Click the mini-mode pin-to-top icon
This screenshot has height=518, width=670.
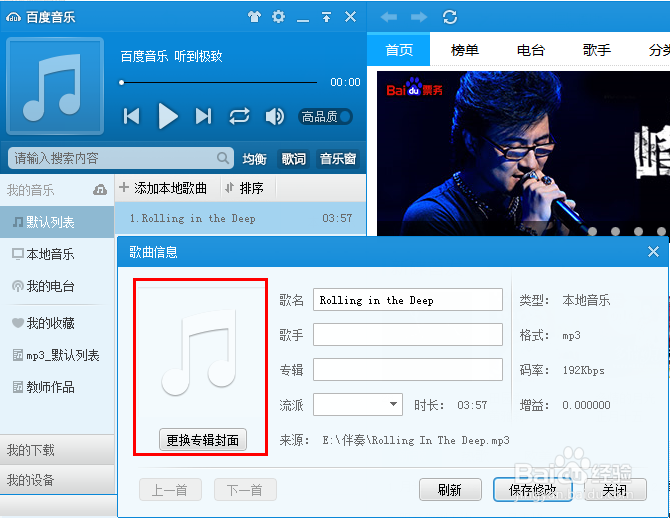pos(326,17)
